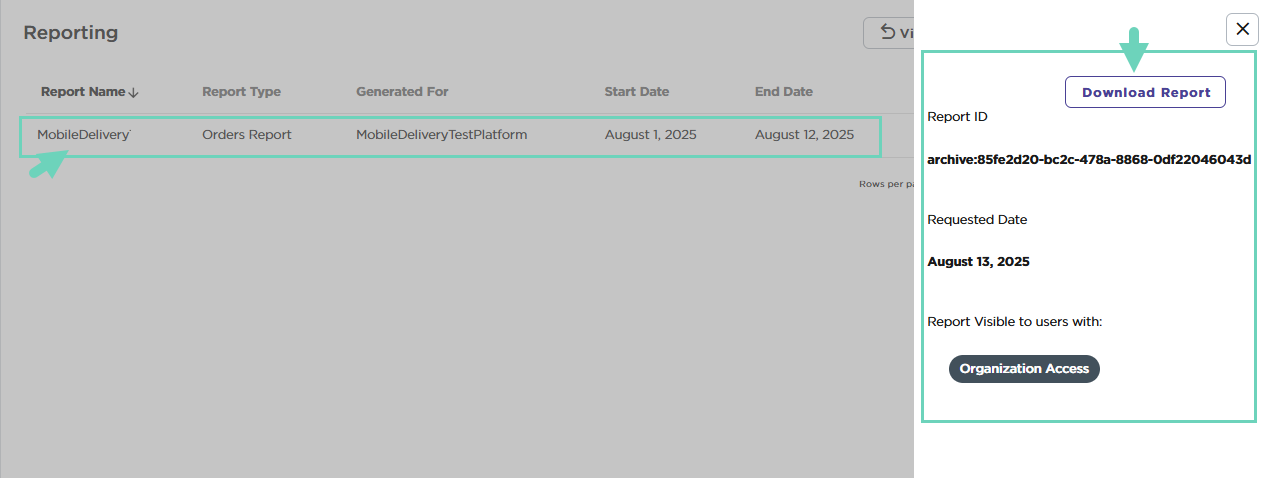Click the End Date column header
This screenshot has width=1268, height=478.
(x=783, y=92)
